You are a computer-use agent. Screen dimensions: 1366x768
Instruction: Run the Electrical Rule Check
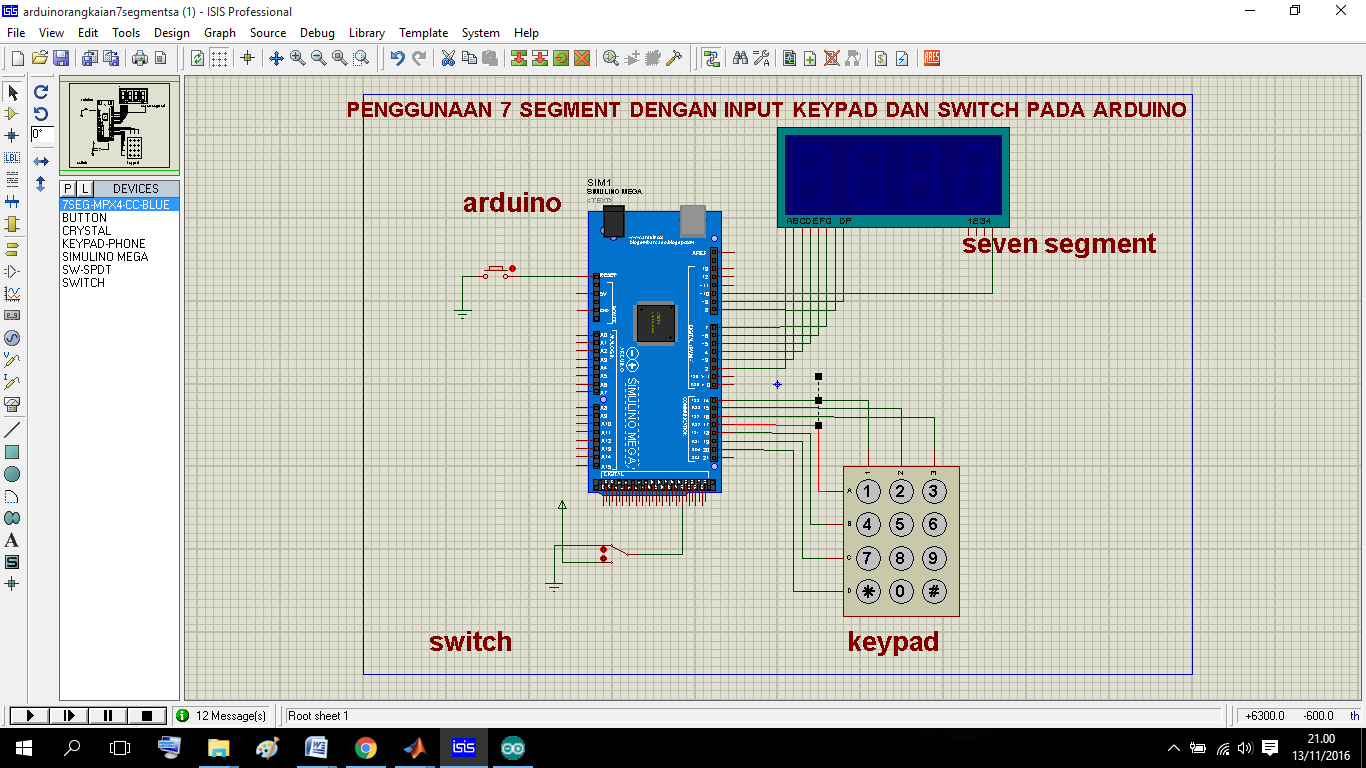coord(903,58)
